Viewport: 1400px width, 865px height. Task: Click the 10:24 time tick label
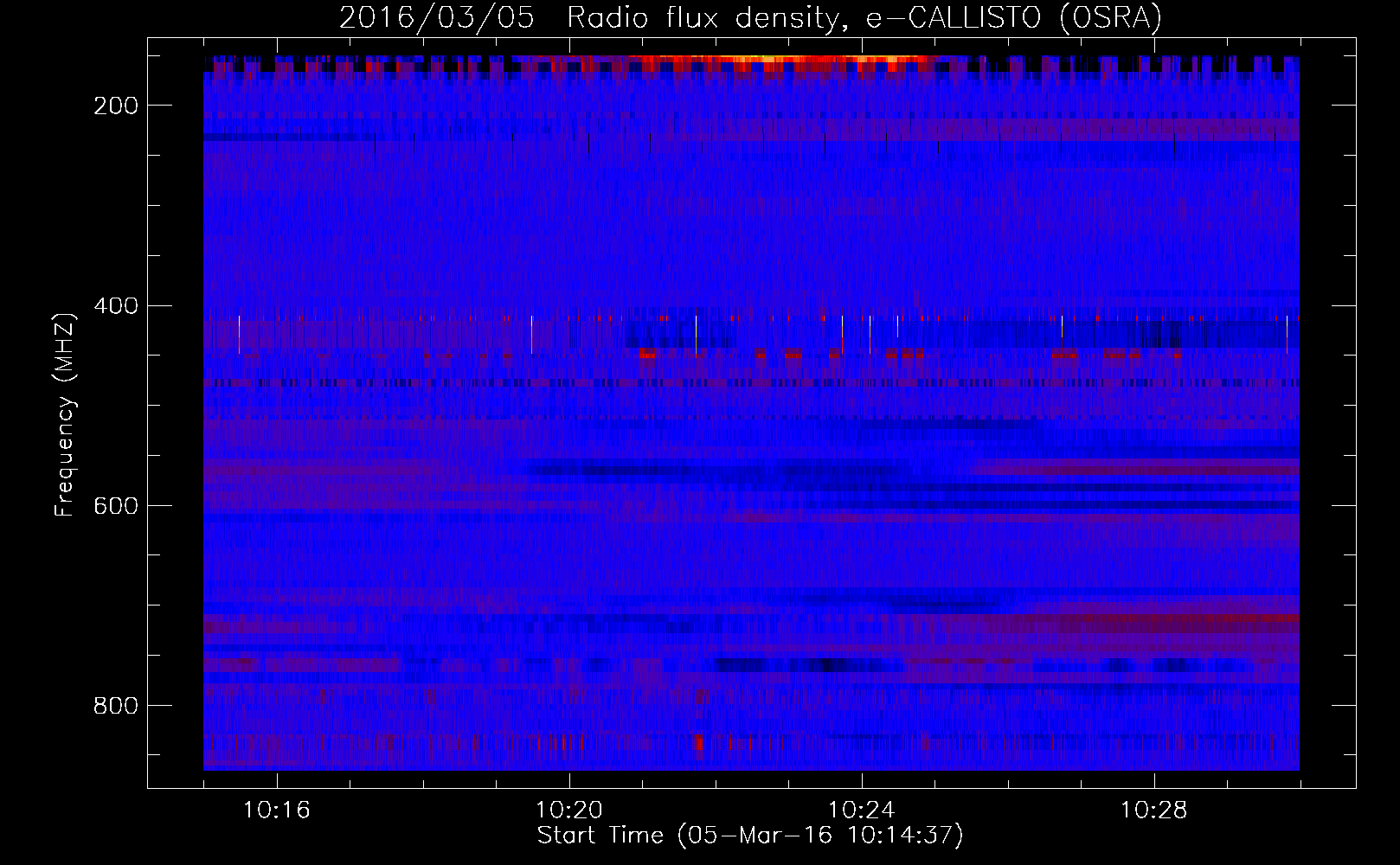pos(861,811)
